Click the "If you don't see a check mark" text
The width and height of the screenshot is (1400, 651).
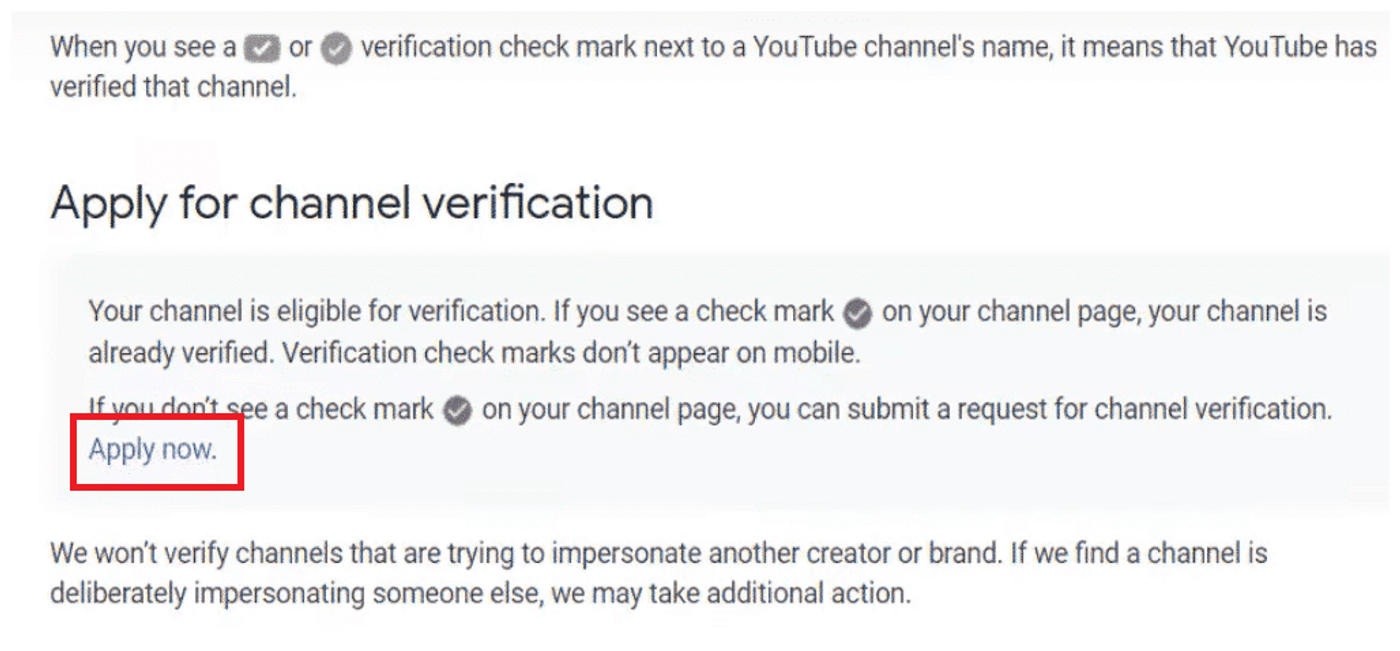point(260,409)
